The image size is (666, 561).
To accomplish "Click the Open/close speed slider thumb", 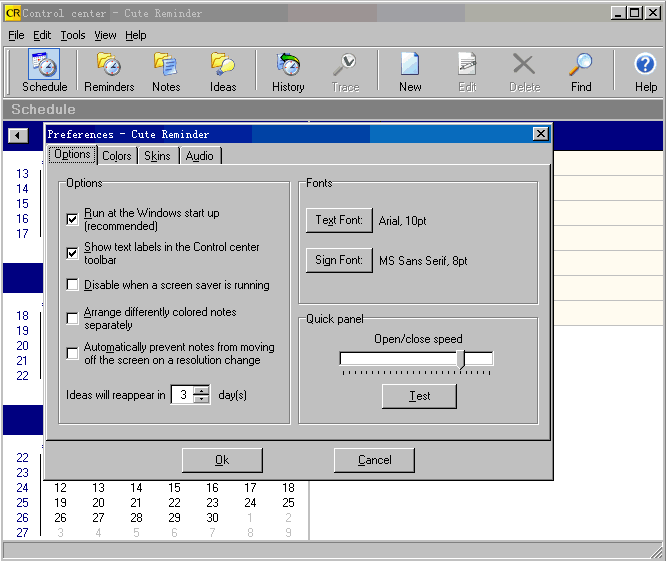I will pyautogui.click(x=461, y=359).
